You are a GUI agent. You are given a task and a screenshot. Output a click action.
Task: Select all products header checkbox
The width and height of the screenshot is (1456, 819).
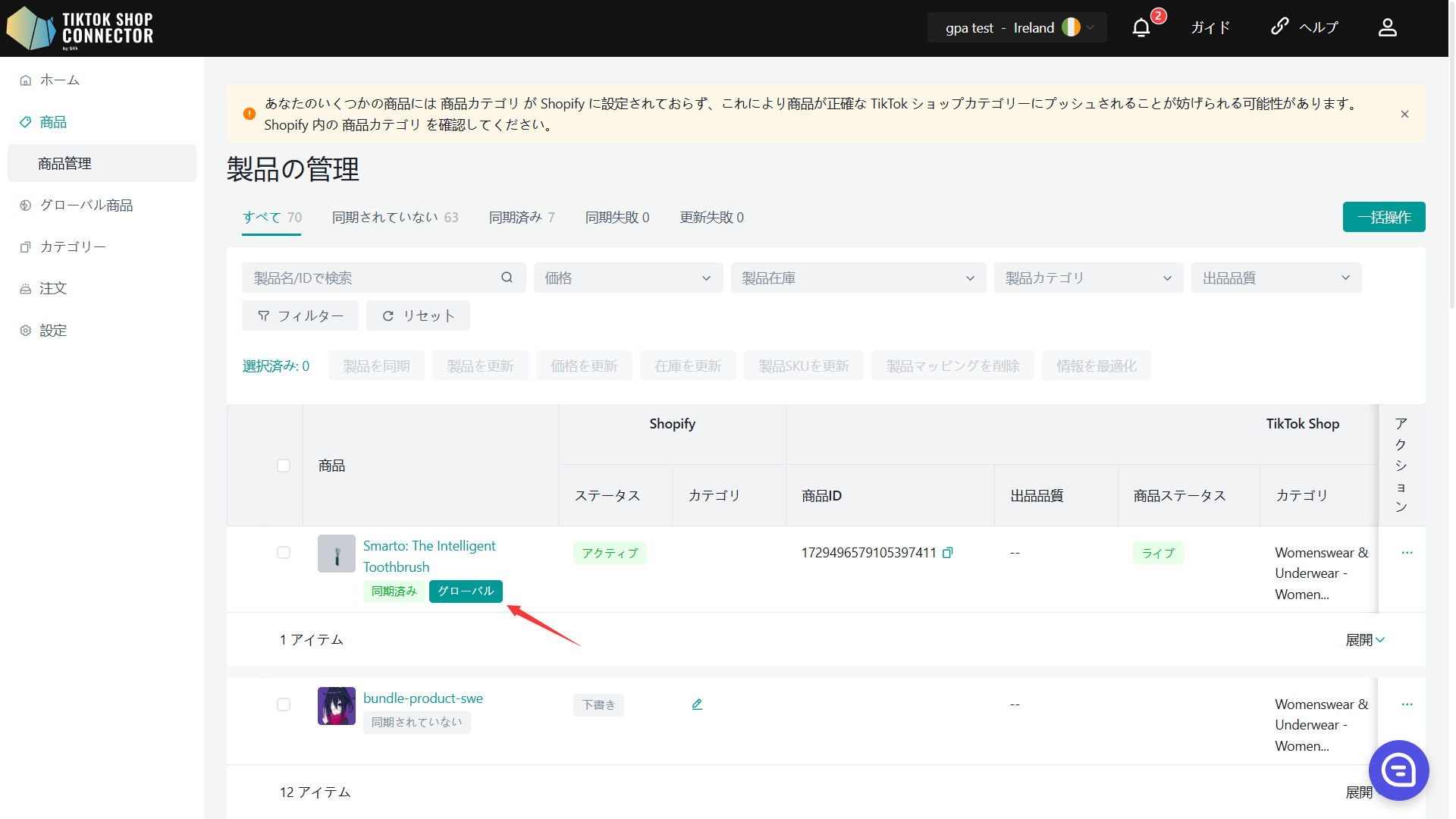[x=284, y=466]
